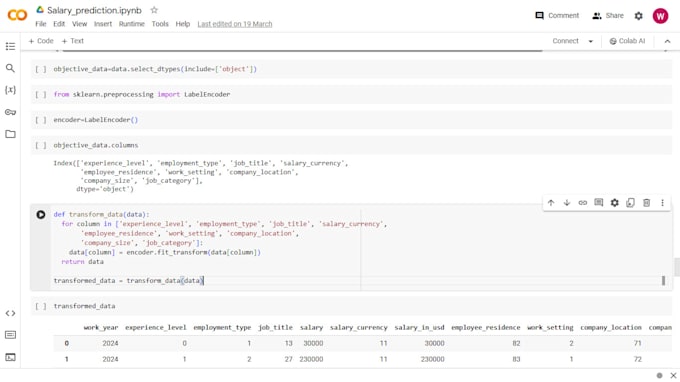The image size is (680, 382).
Task: Star the Salary_prediction.ipynb notebook
Action: click(154, 10)
